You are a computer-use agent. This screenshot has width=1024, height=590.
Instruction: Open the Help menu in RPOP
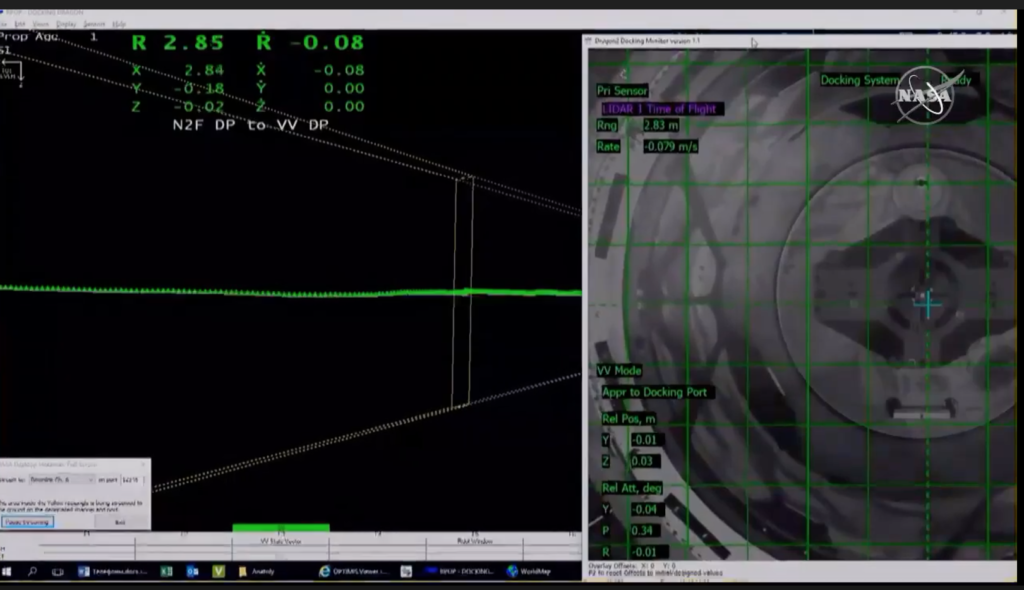[x=119, y=24]
